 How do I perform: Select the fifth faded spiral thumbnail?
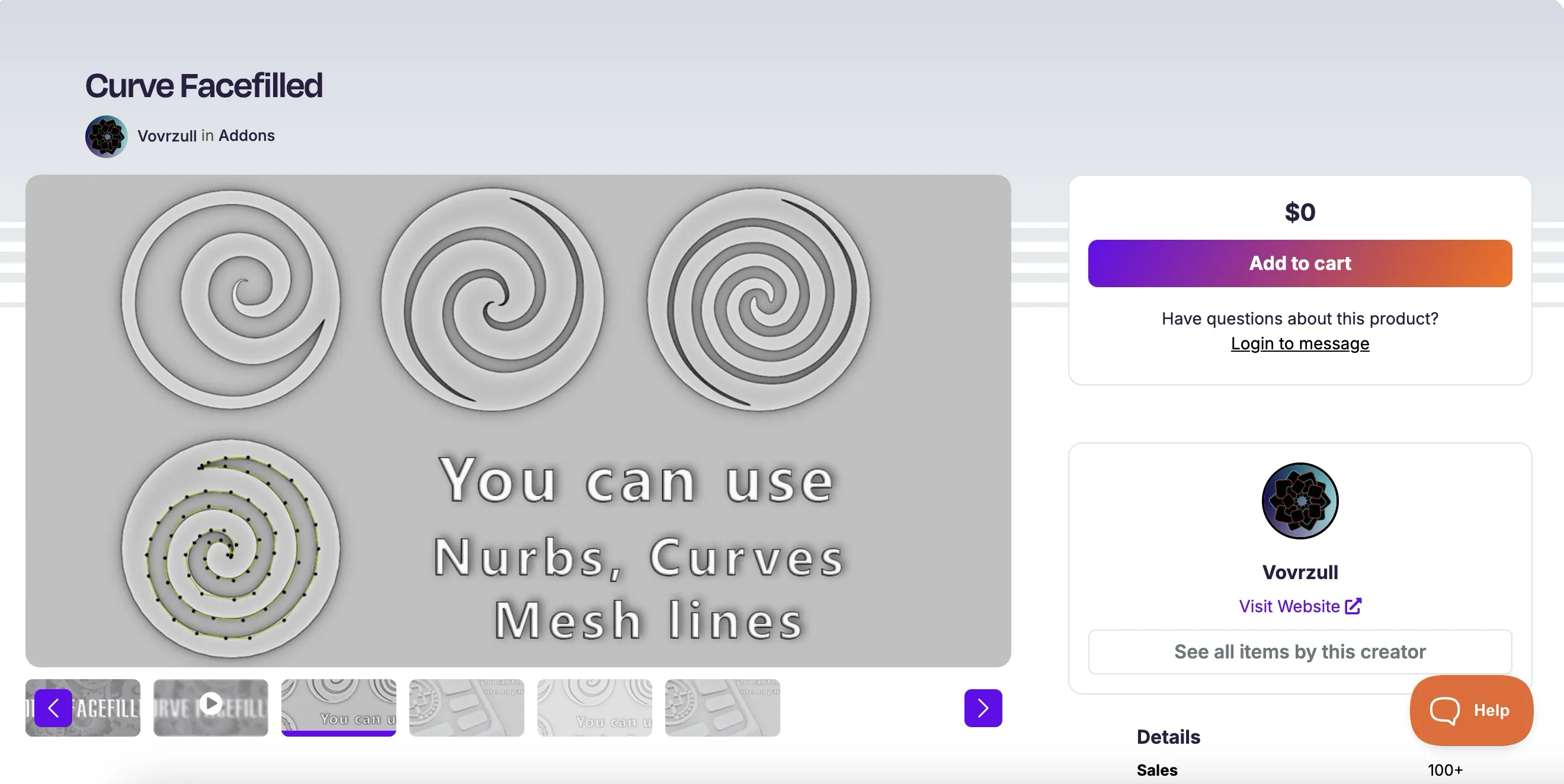pos(594,708)
